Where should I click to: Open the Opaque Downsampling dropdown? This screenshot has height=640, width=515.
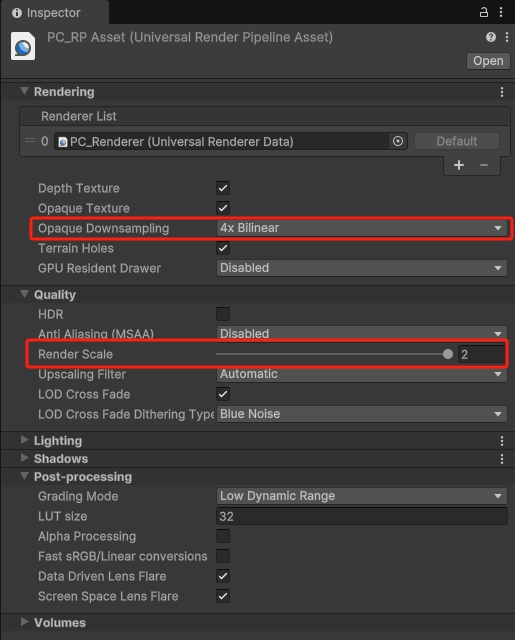(x=362, y=228)
